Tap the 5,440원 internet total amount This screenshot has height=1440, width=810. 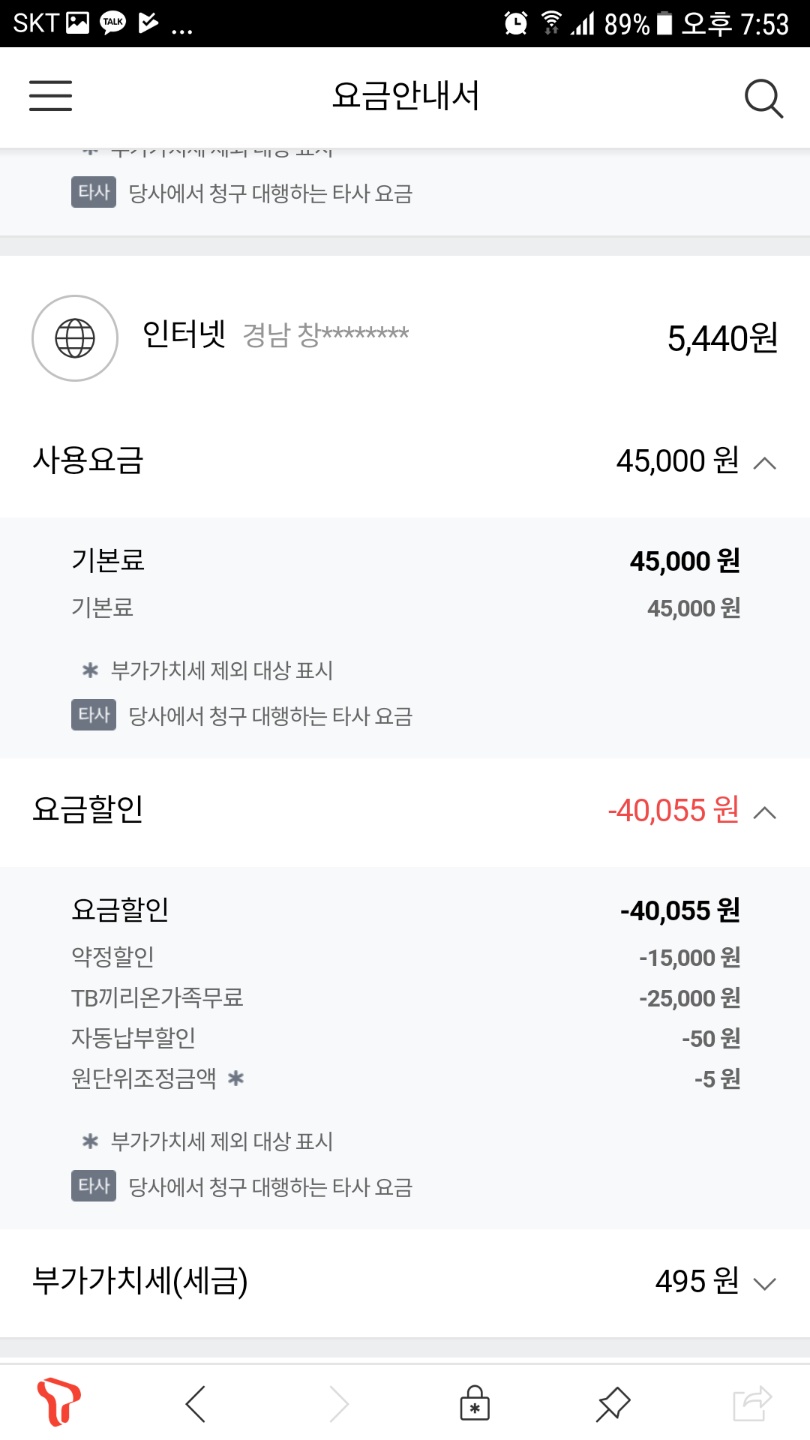pyautogui.click(x=722, y=339)
